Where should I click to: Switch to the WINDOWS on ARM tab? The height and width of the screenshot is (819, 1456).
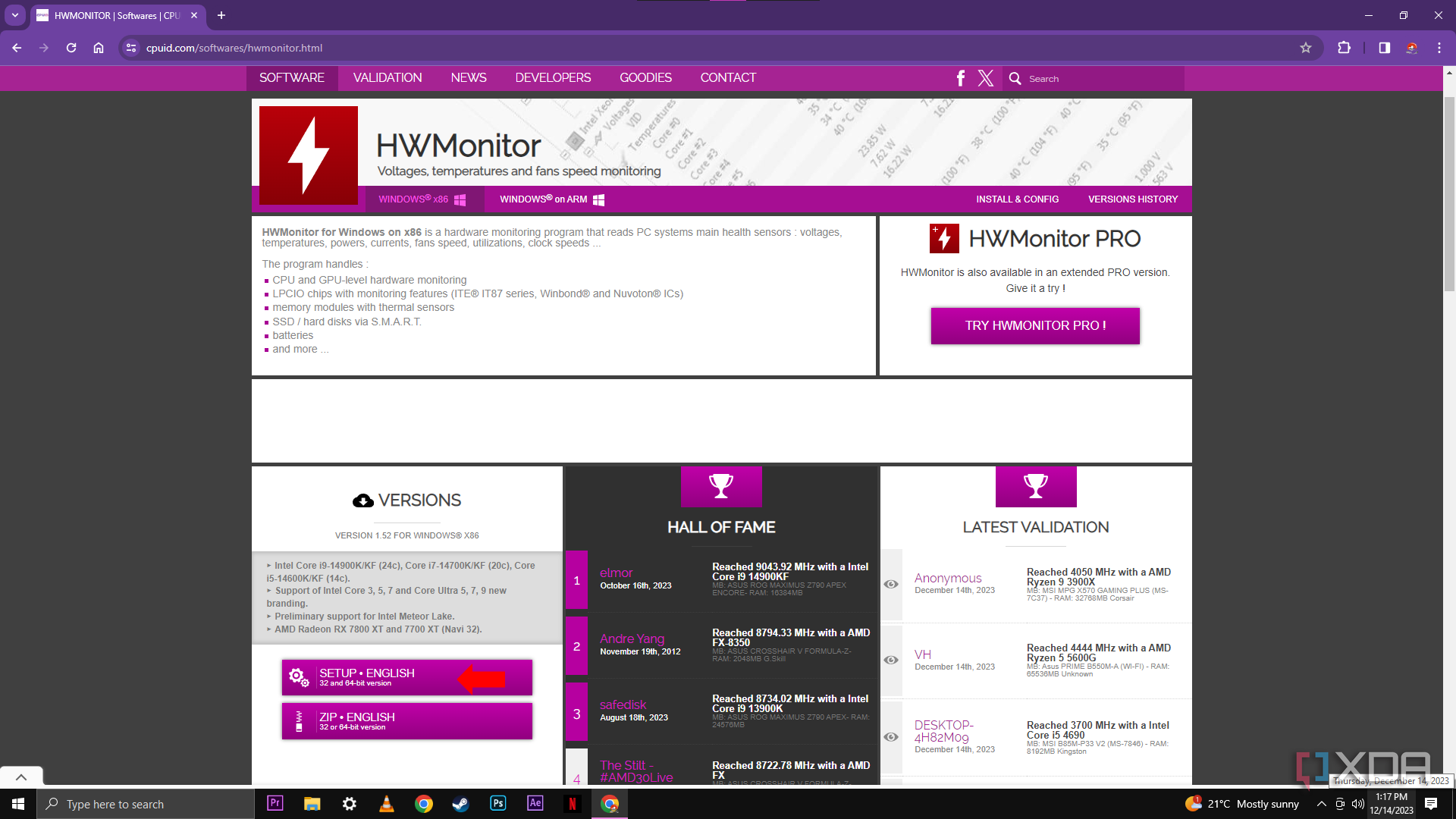(x=551, y=199)
